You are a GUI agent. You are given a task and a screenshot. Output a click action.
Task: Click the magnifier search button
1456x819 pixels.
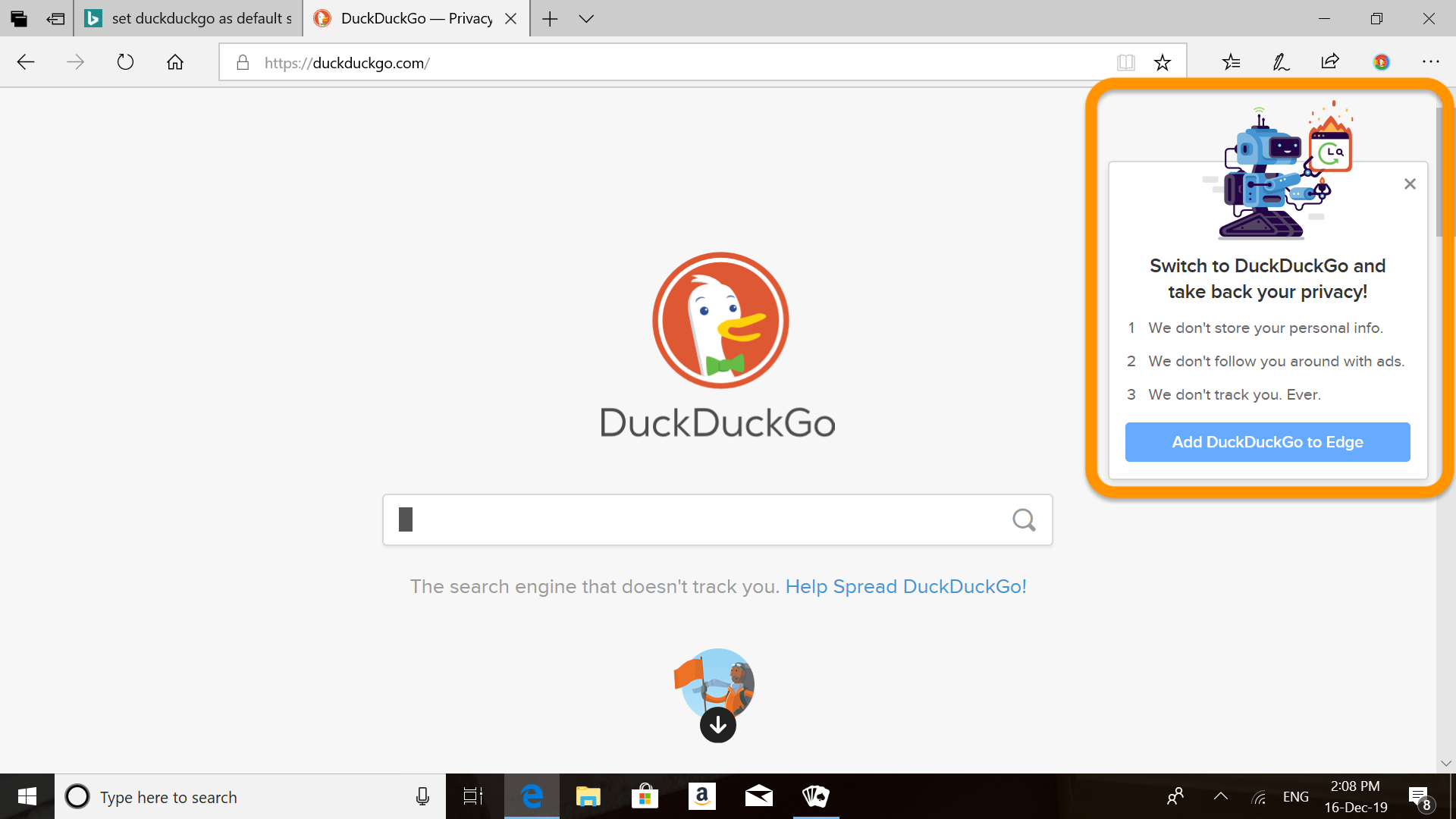pyautogui.click(x=1024, y=519)
